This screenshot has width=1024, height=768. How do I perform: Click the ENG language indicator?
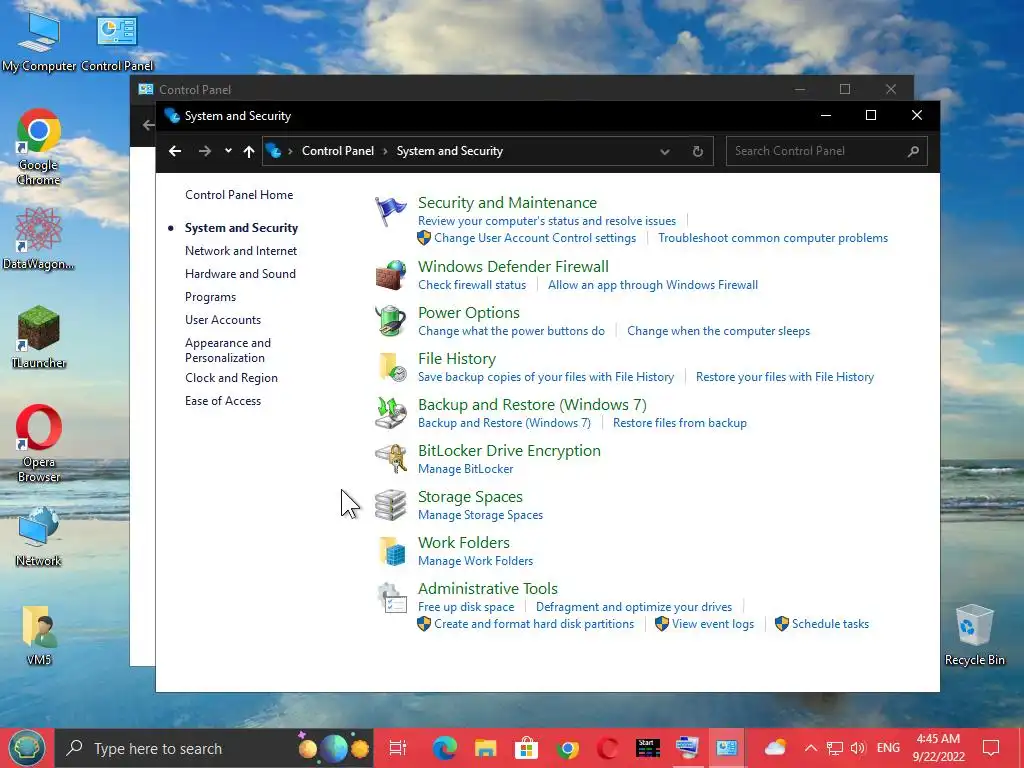[888, 748]
